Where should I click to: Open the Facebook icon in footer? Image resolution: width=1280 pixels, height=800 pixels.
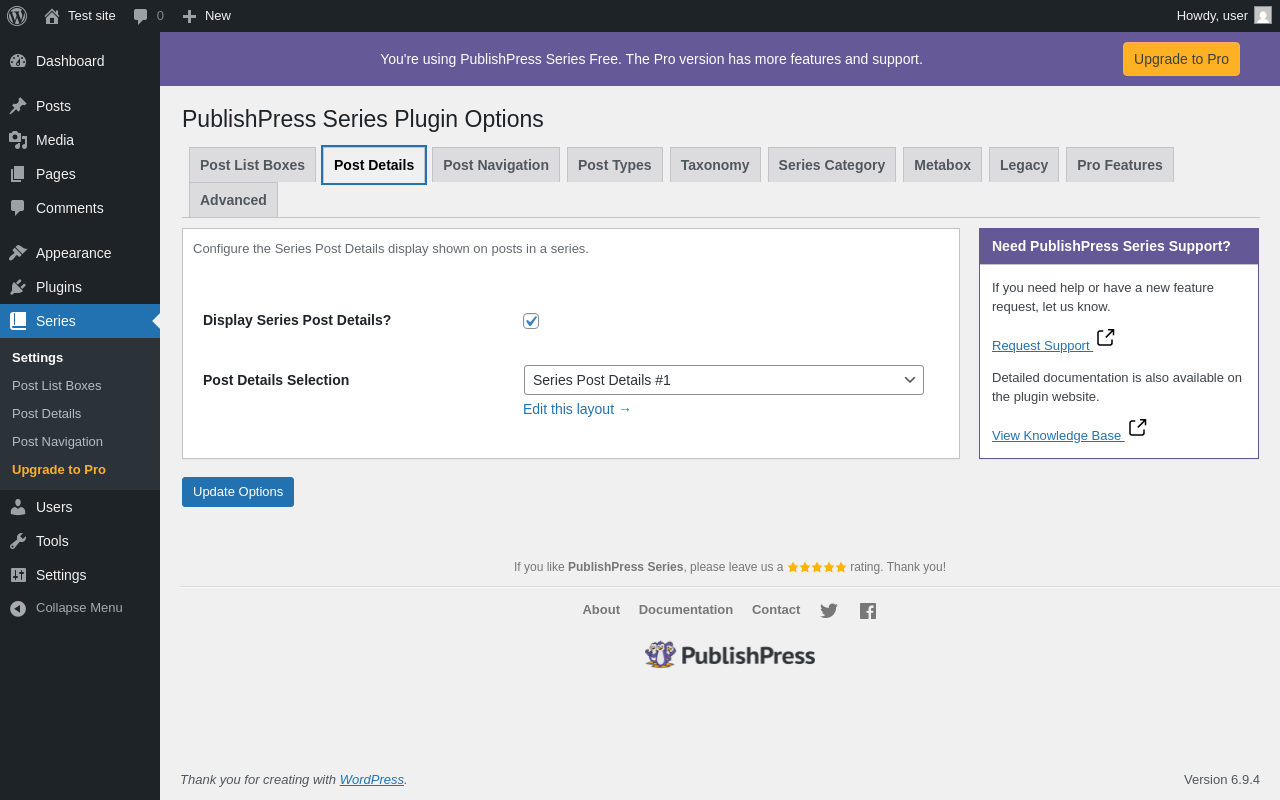pos(868,611)
